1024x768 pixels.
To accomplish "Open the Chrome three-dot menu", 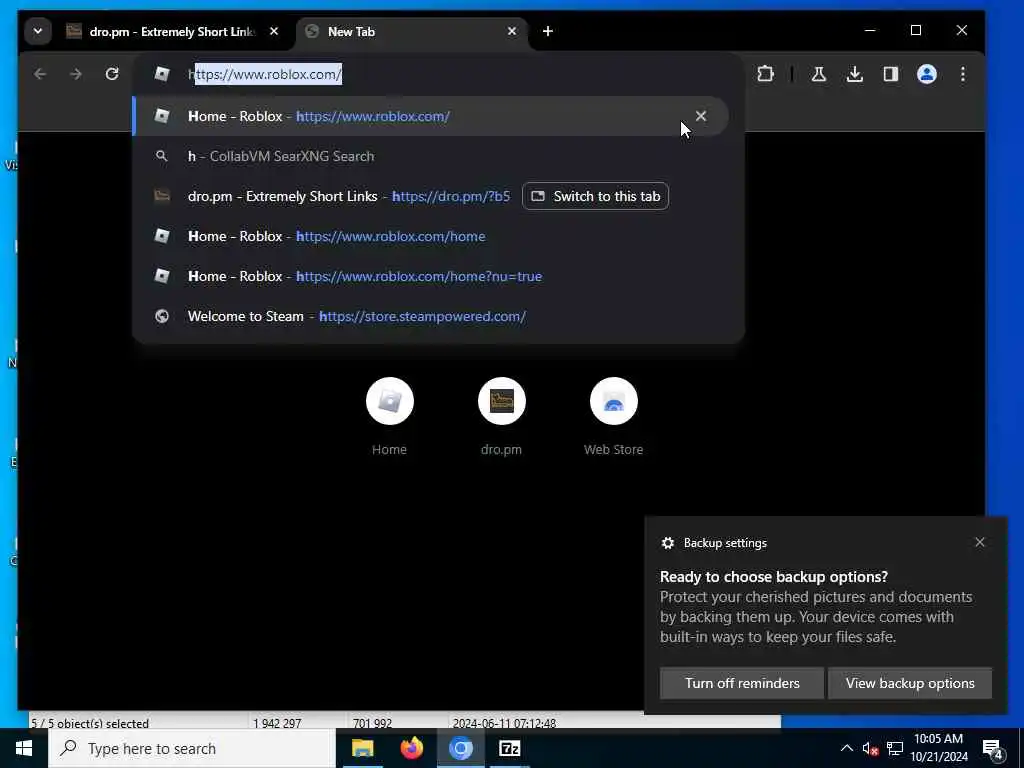I will (x=963, y=74).
